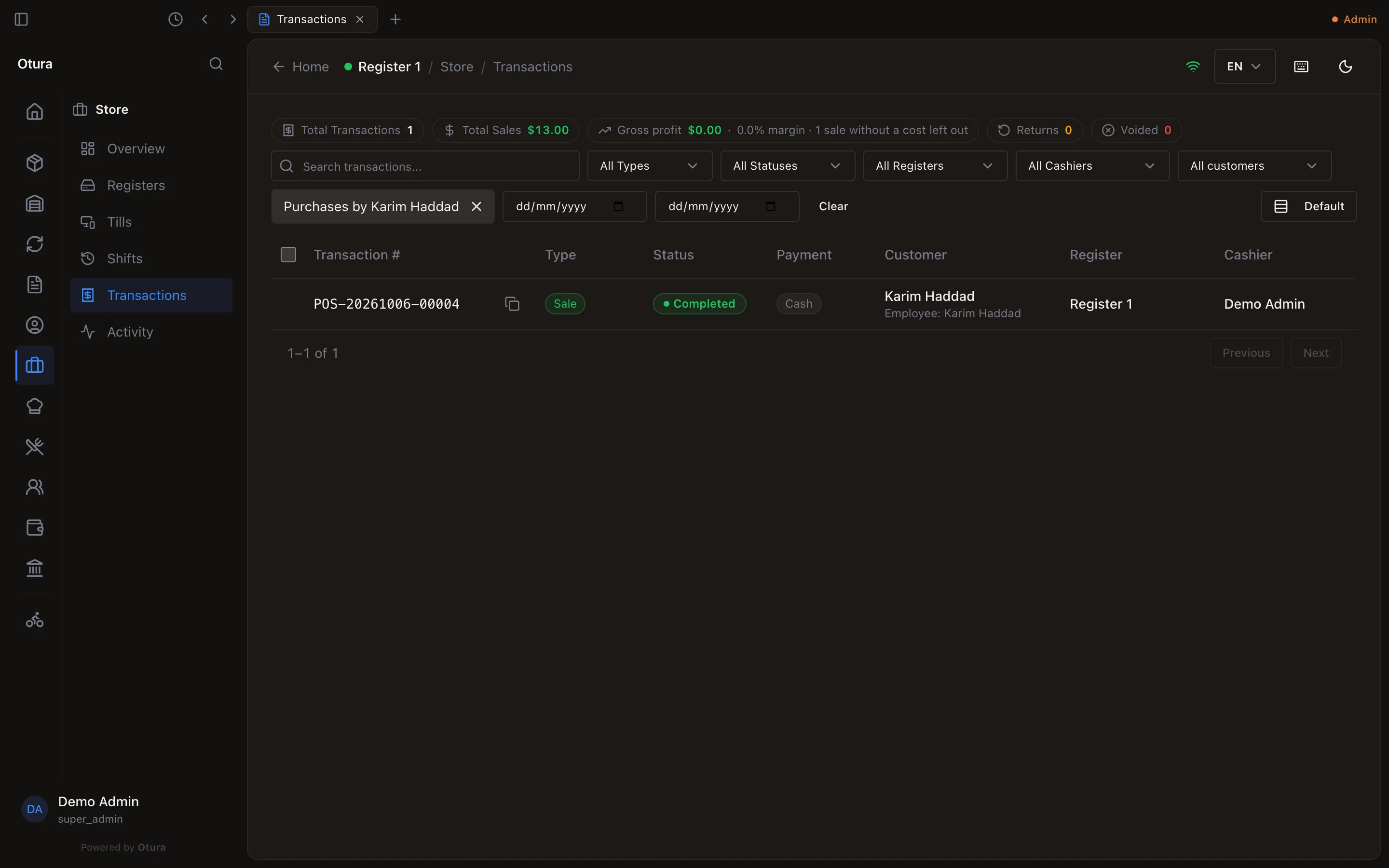Click the Default view button
The height and width of the screenshot is (868, 1389).
1308,206
